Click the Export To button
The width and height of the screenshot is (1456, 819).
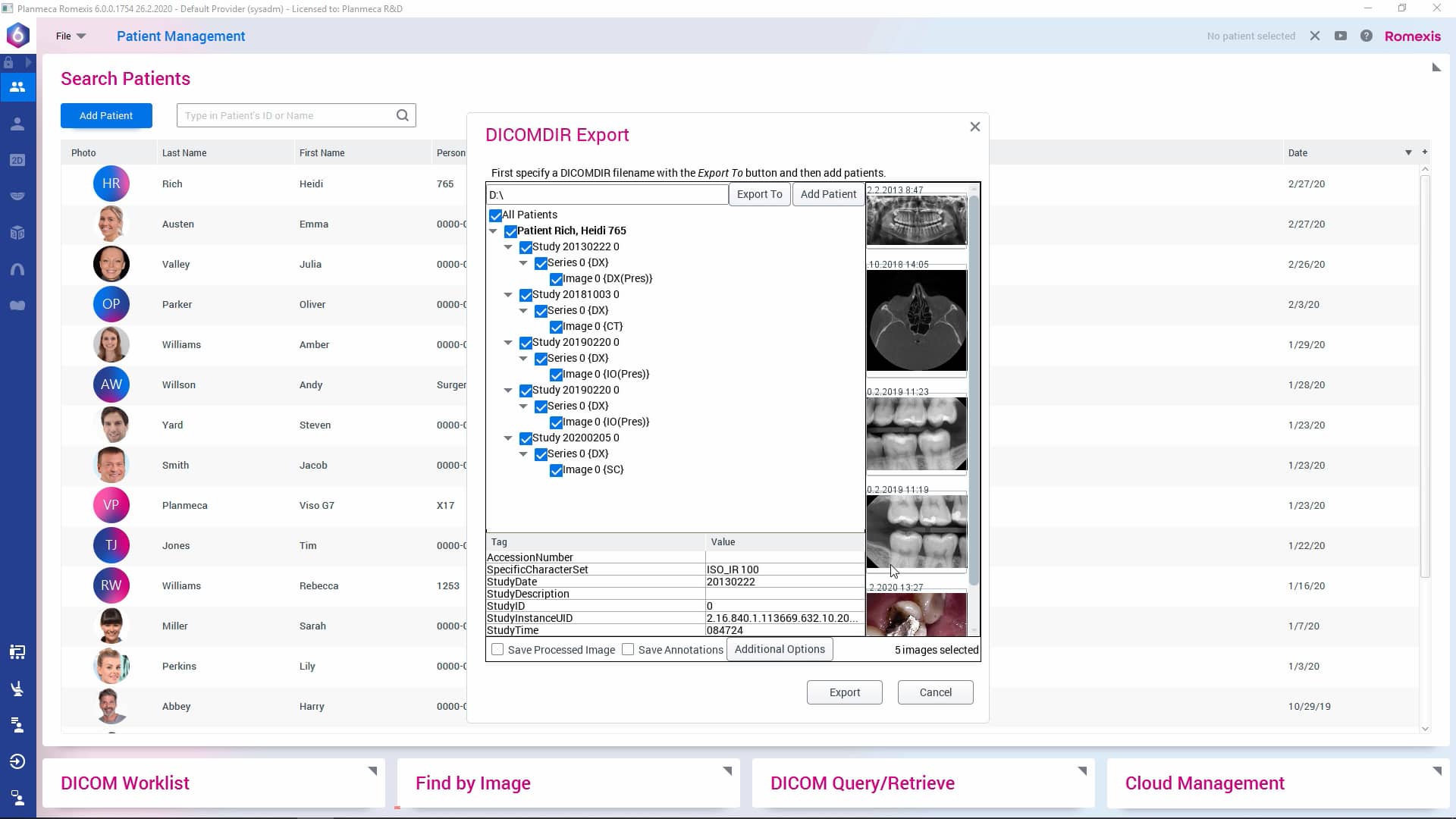[x=759, y=193]
